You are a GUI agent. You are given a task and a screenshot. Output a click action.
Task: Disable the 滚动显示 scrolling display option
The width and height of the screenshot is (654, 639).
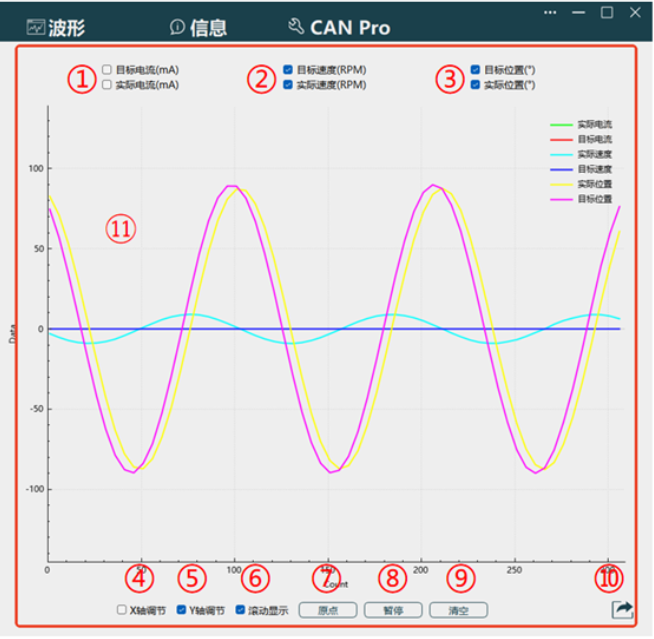(241, 609)
